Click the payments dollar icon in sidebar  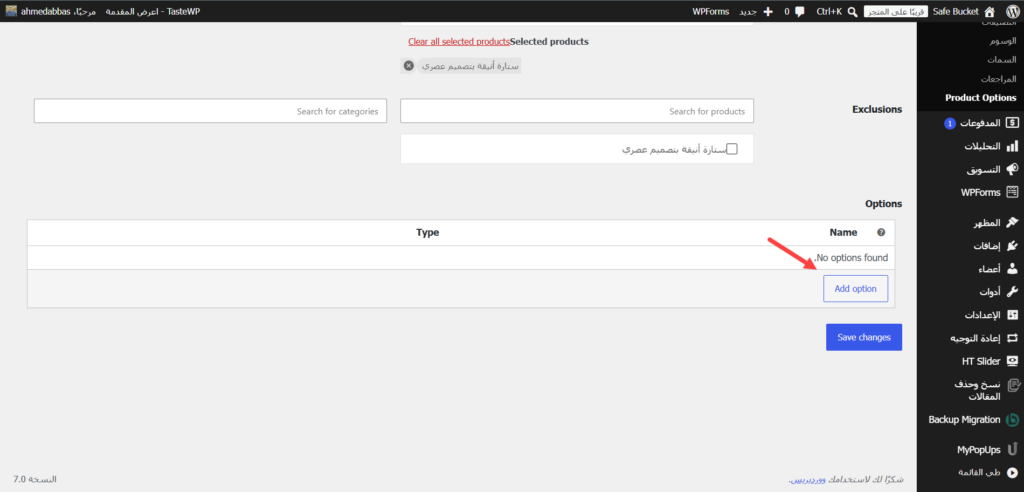[x=1012, y=123]
